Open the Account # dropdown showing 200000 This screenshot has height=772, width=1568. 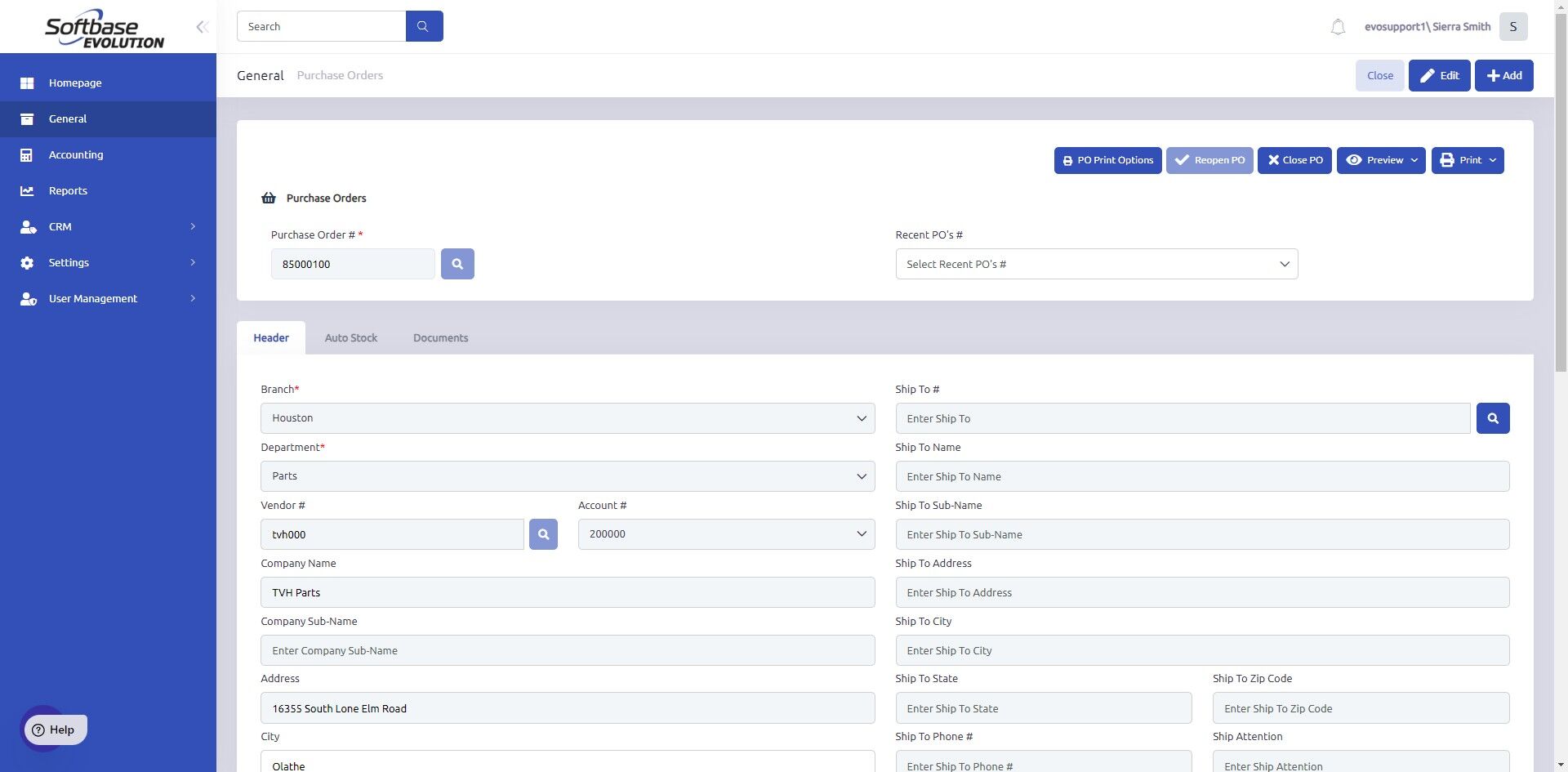[726, 534]
